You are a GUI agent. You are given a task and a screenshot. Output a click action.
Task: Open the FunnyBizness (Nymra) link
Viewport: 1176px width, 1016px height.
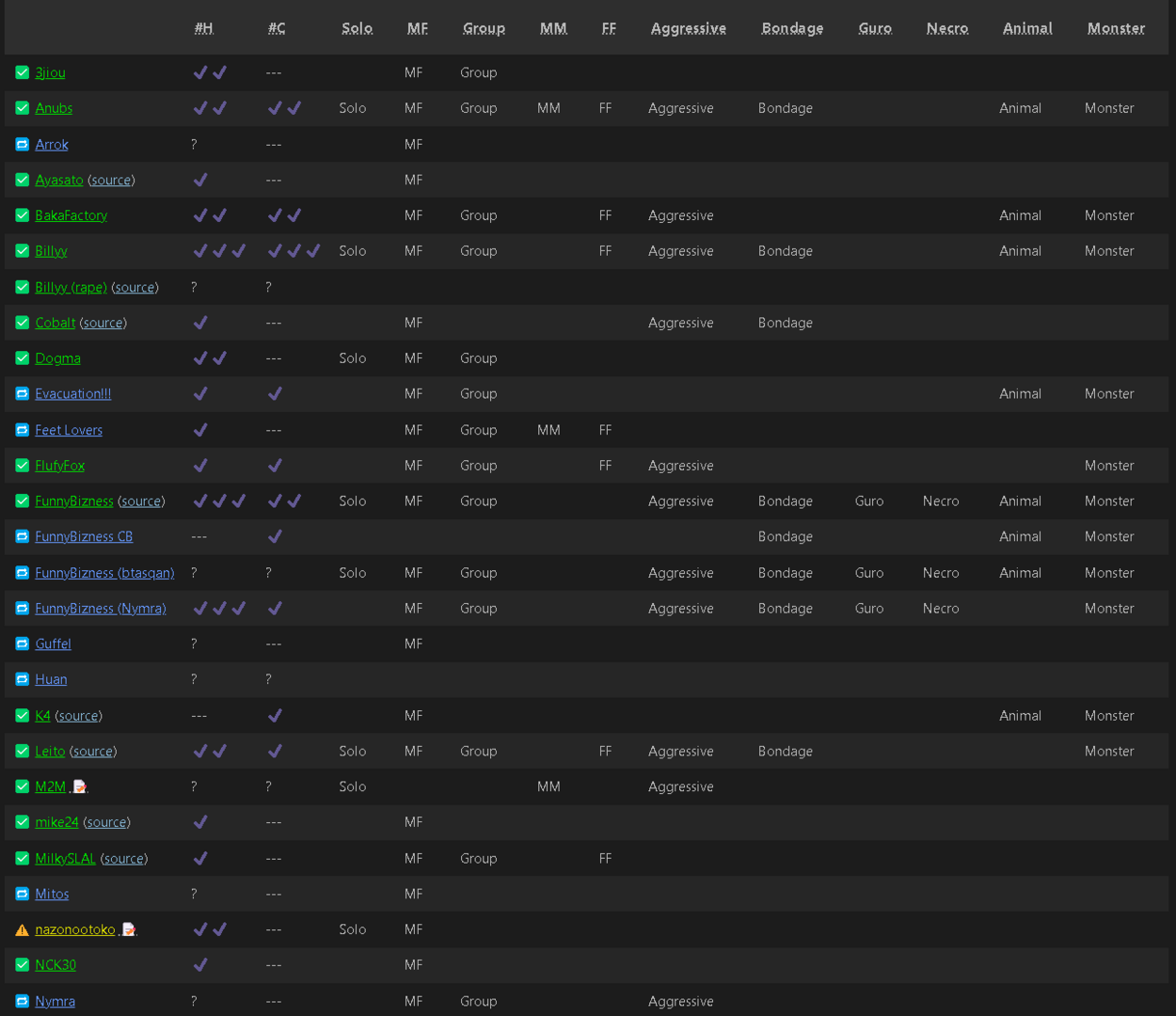pyautogui.click(x=101, y=609)
